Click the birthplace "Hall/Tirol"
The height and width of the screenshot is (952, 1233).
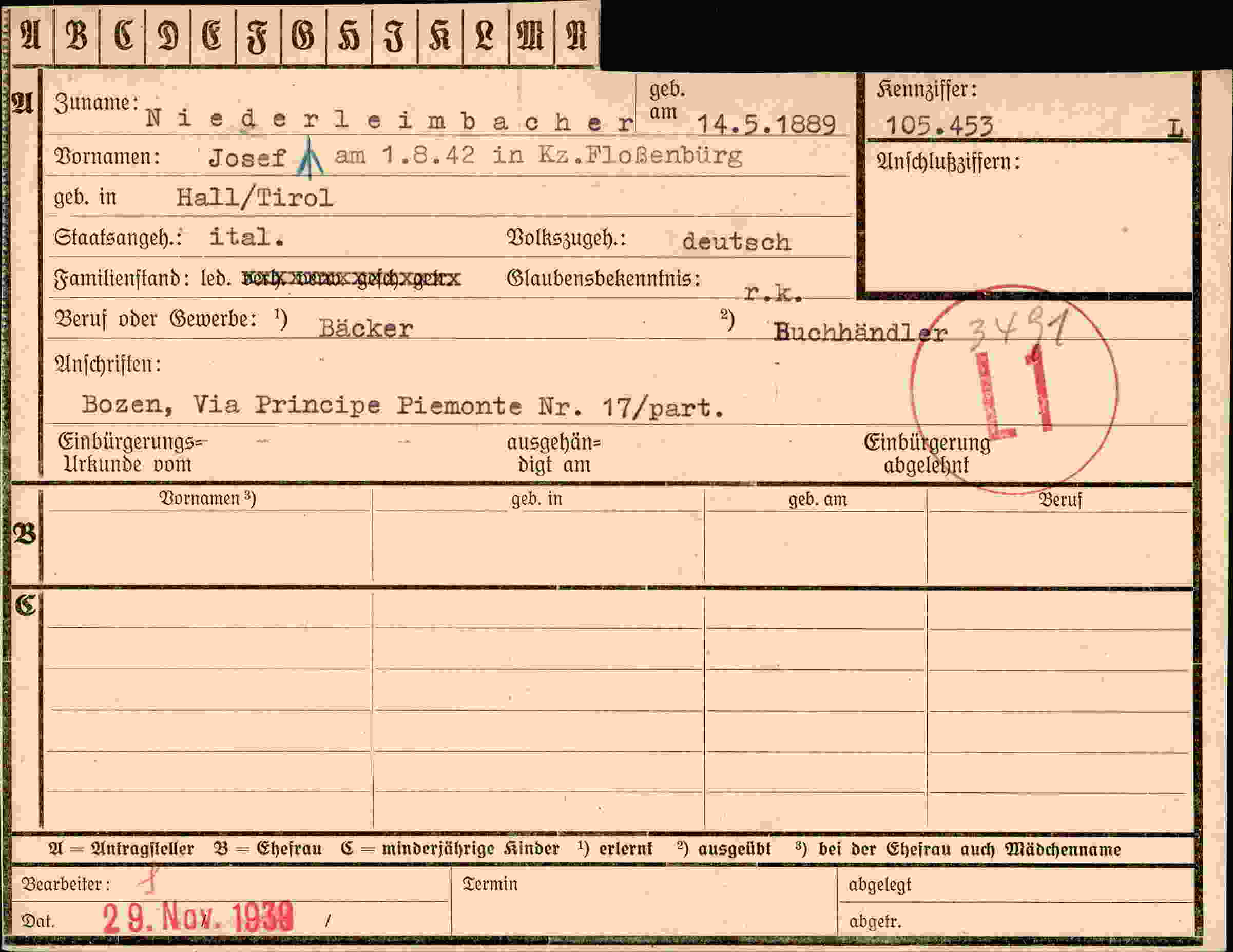coord(255,198)
